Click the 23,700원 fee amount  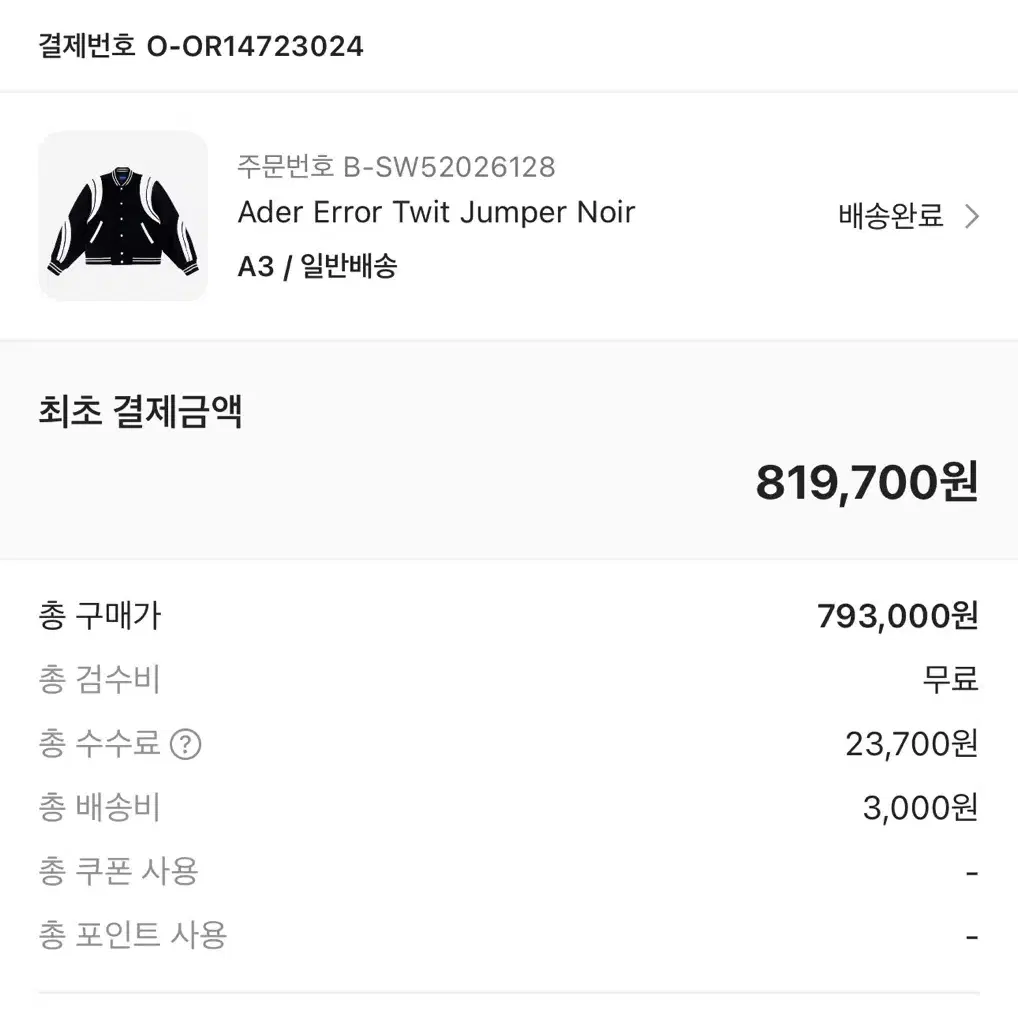pos(912,744)
